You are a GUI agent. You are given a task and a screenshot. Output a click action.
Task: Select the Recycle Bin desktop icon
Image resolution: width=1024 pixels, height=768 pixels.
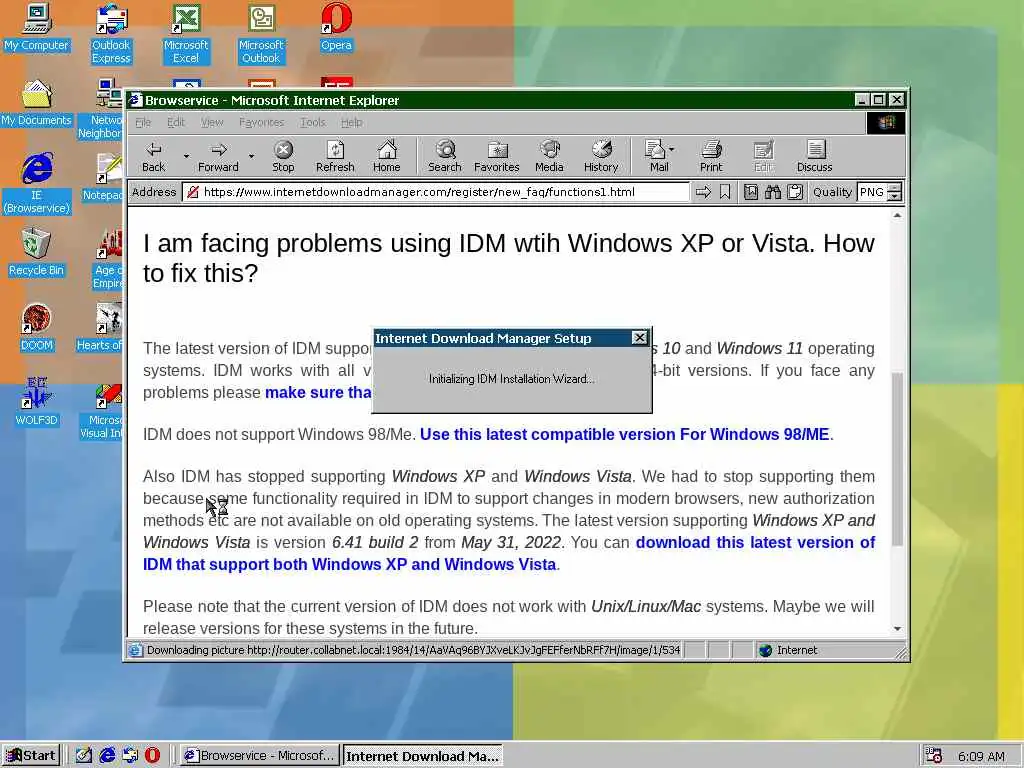click(37, 252)
